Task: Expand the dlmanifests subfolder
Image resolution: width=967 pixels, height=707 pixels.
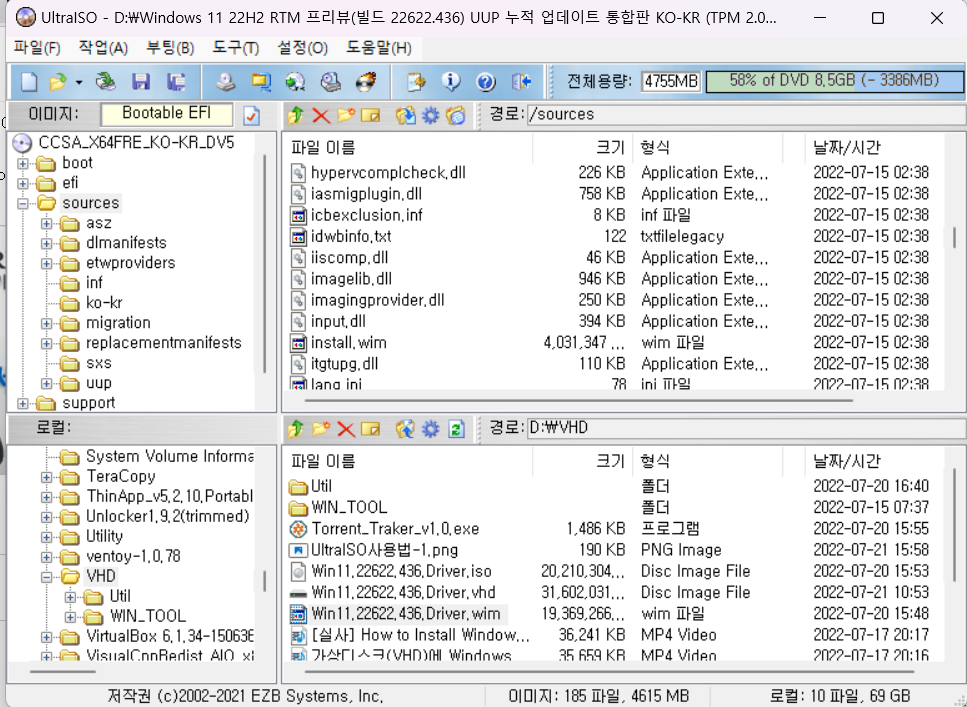Action: pos(47,243)
